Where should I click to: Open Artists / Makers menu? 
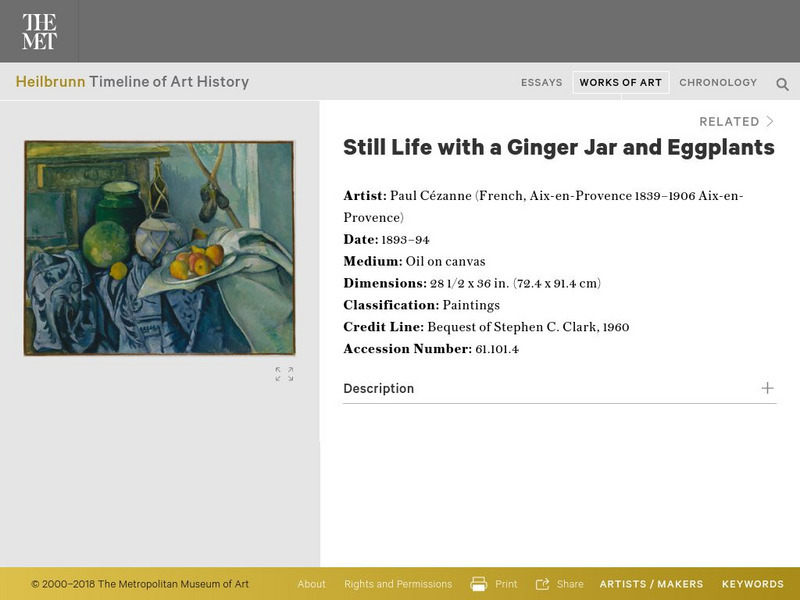point(651,584)
